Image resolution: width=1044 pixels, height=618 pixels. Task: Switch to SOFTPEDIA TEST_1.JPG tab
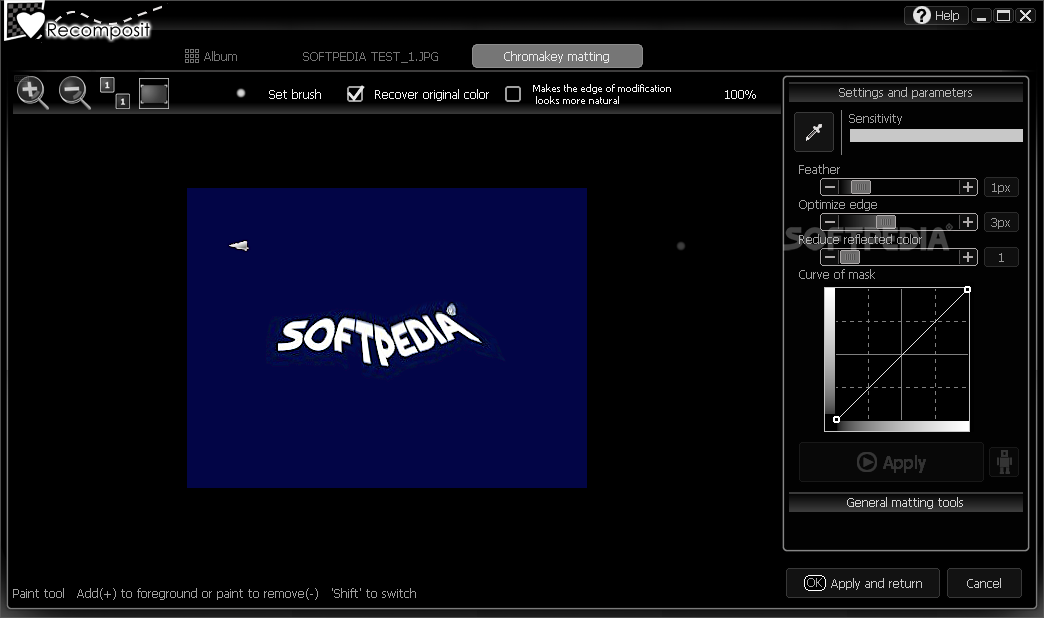pos(370,57)
